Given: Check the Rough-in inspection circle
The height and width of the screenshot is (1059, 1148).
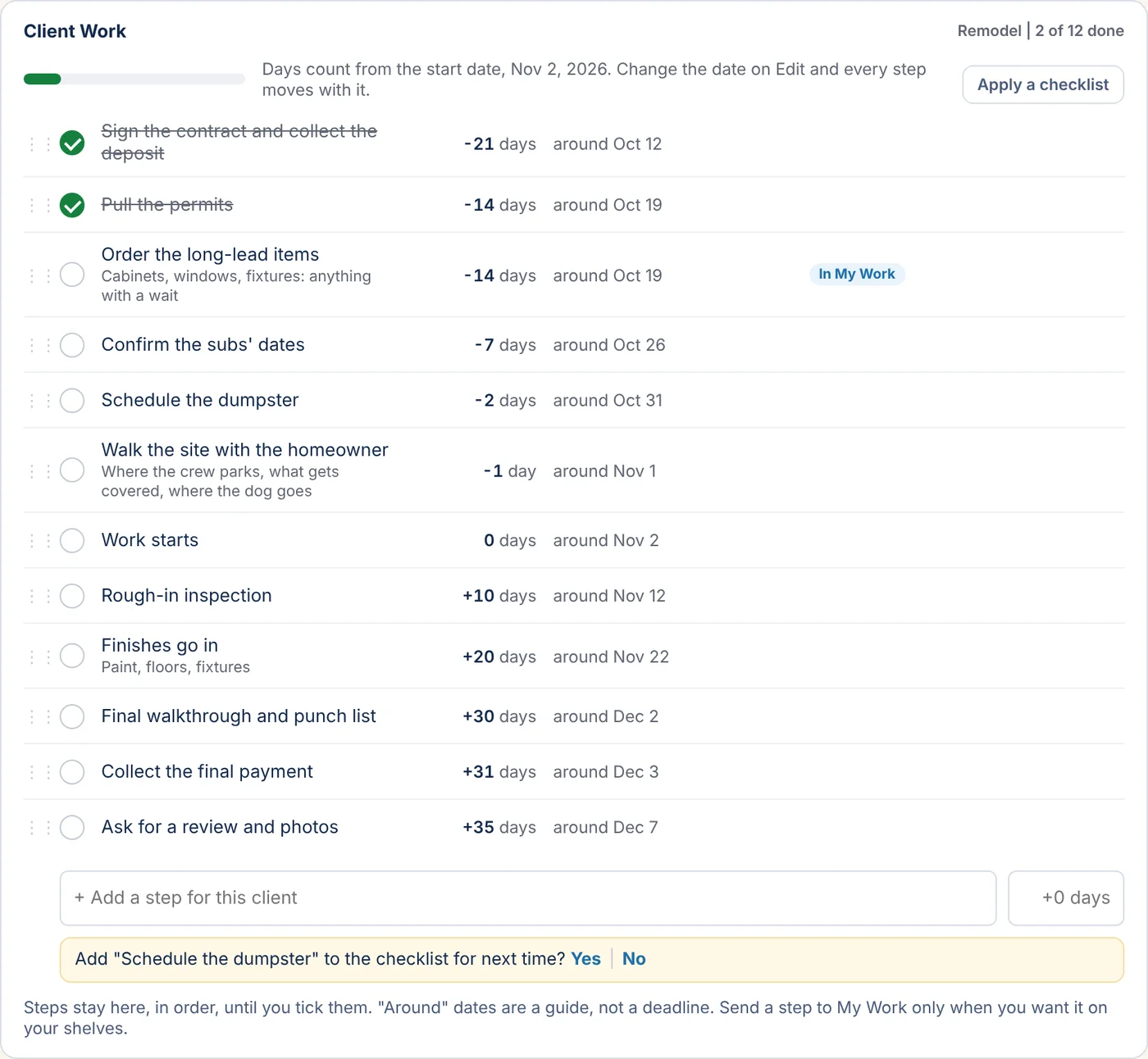Looking at the screenshot, I should [72, 596].
